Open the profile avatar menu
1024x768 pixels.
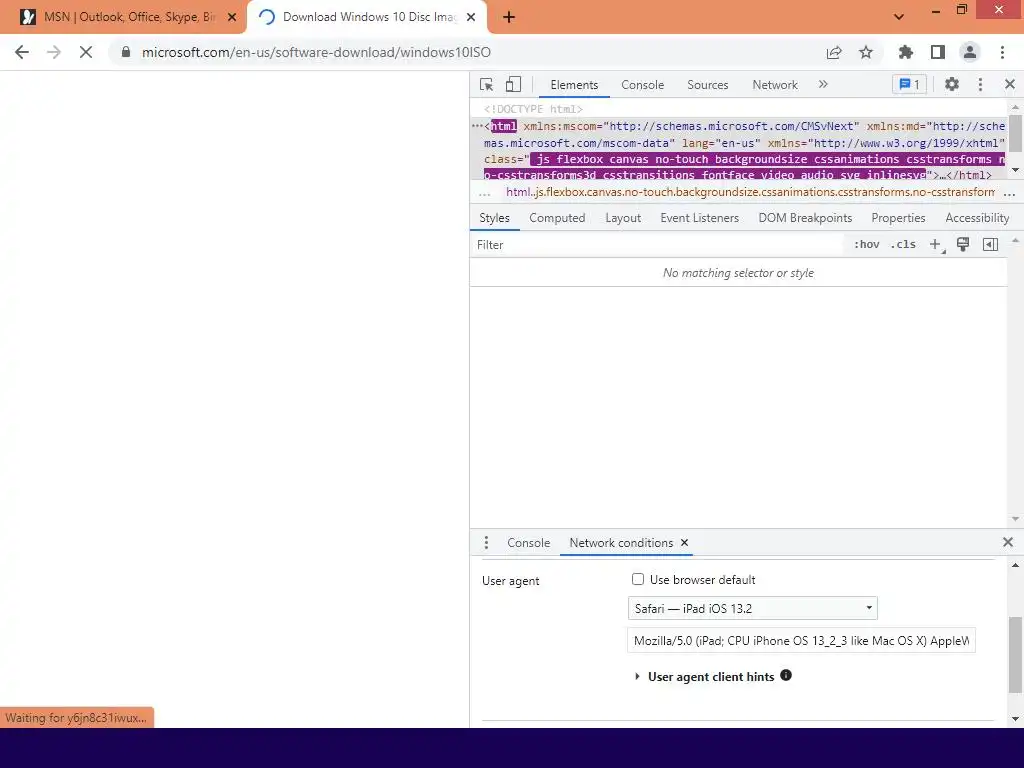pos(970,52)
